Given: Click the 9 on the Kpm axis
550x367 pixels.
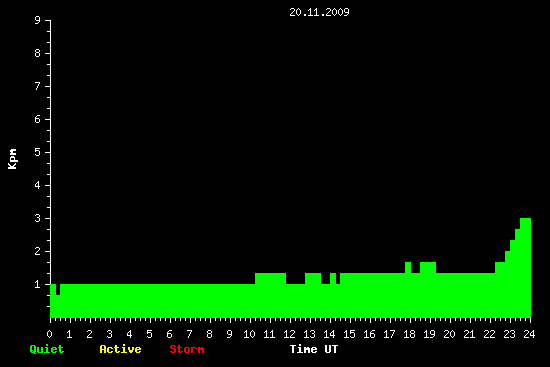Looking at the screenshot, I should pos(38,20).
